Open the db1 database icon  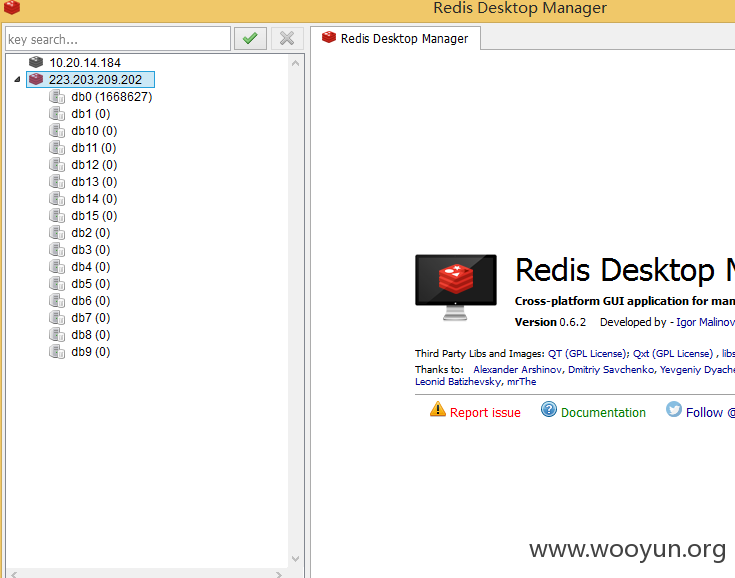point(57,113)
